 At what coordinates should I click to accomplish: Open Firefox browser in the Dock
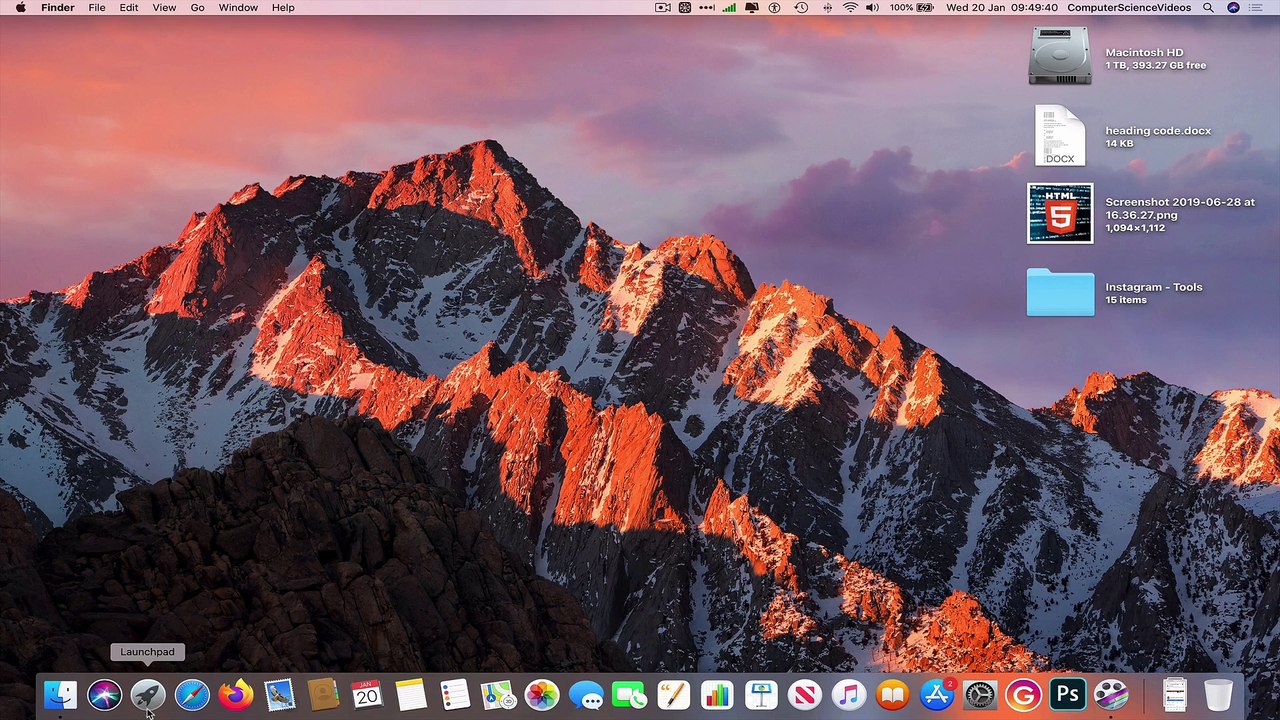(236, 694)
